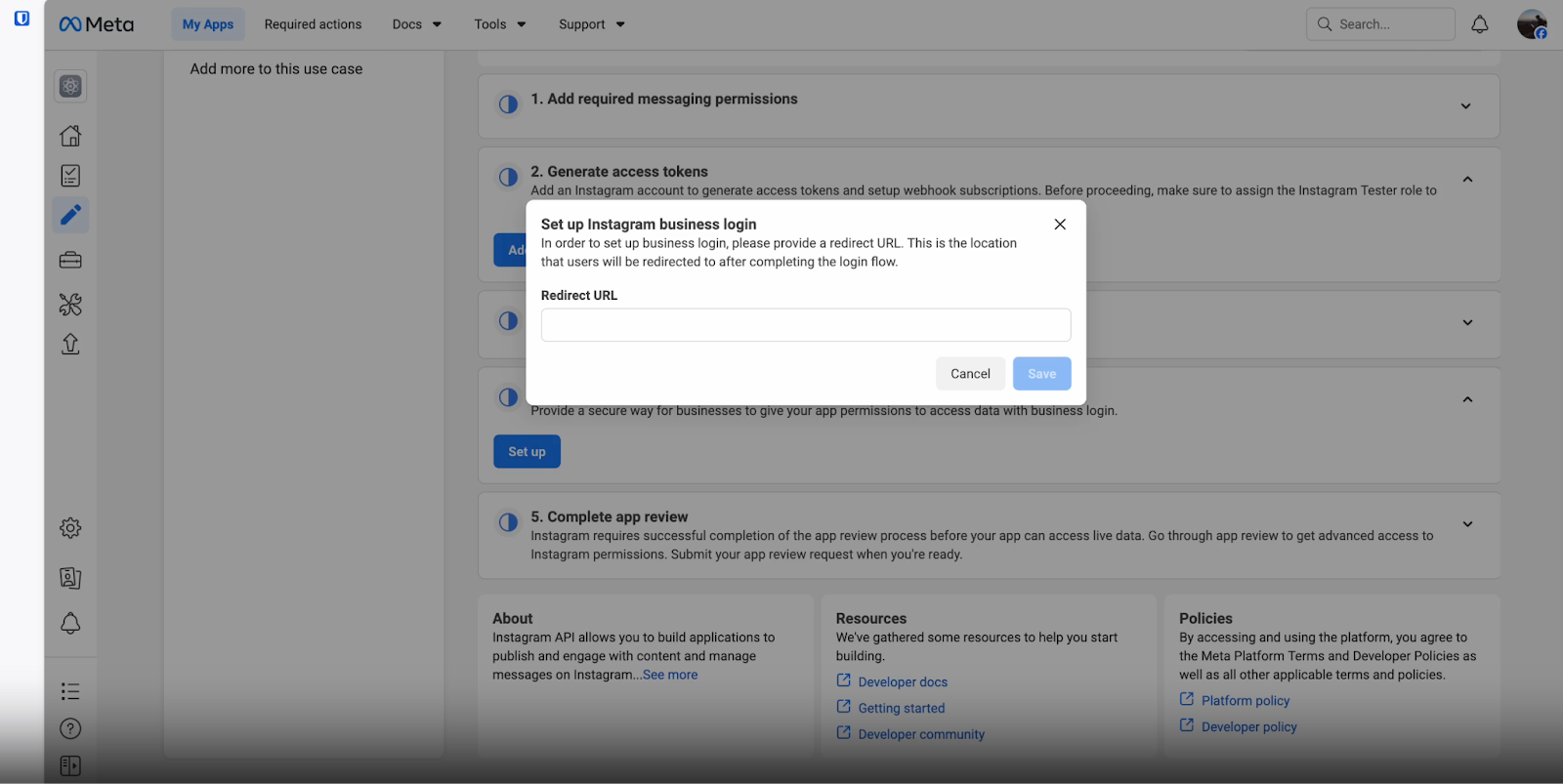Click the Save button in dialog
Image resolution: width=1563 pixels, height=784 pixels.
click(1042, 374)
